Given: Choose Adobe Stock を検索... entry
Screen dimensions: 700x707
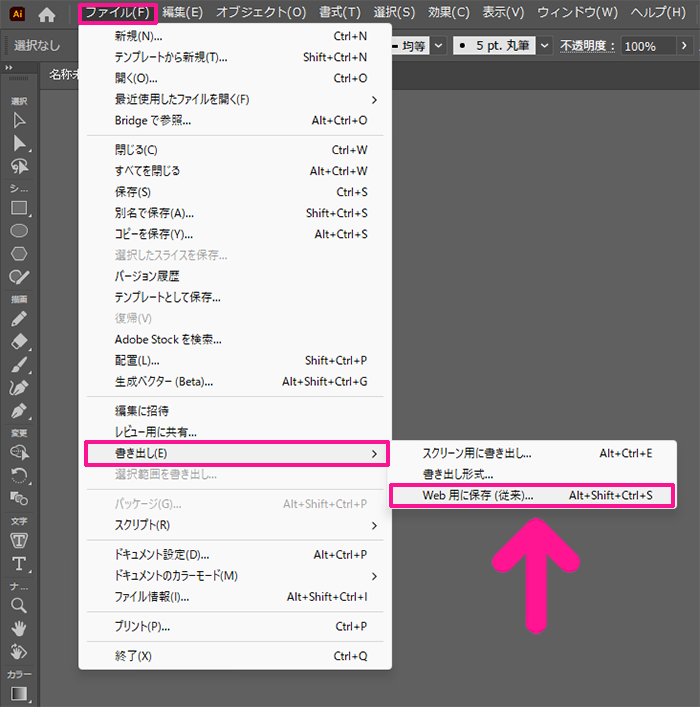Looking at the screenshot, I should click(x=235, y=339).
